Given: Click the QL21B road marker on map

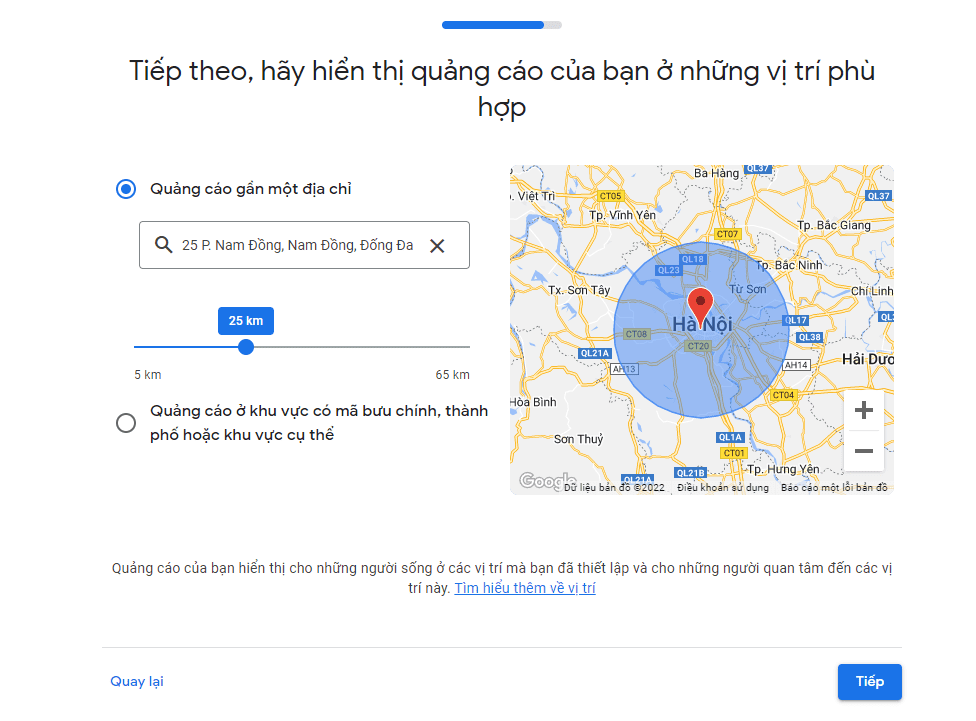Looking at the screenshot, I should (x=690, y=473).
